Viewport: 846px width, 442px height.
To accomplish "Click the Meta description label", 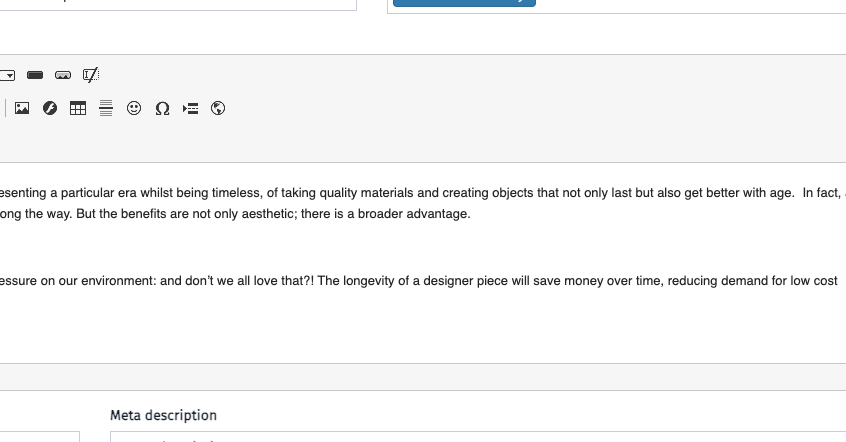I will click(163, 415).
